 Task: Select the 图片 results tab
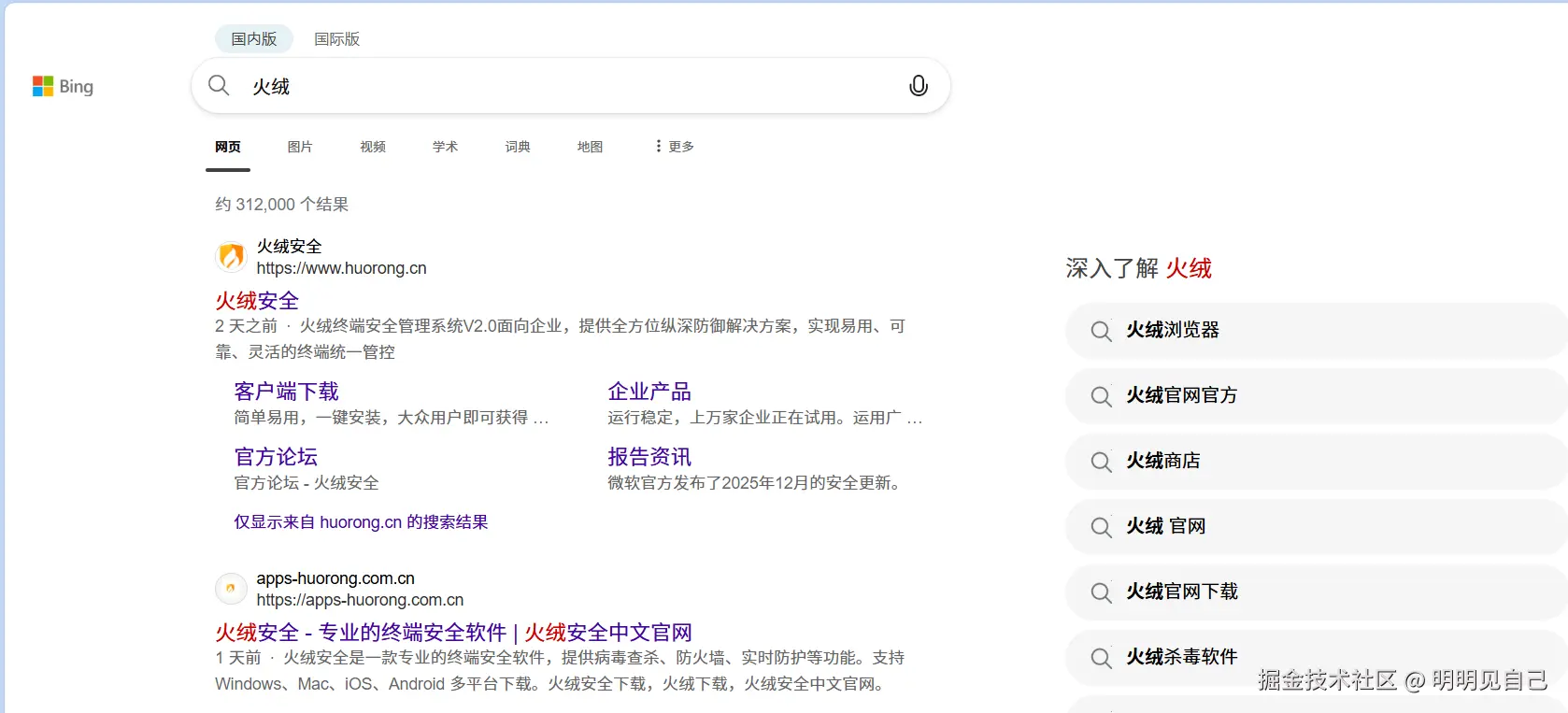coord(300,147)
